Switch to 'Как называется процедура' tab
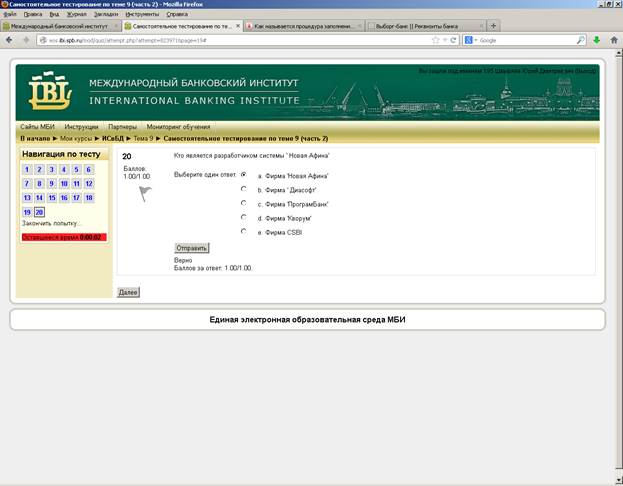 [304, 26]
